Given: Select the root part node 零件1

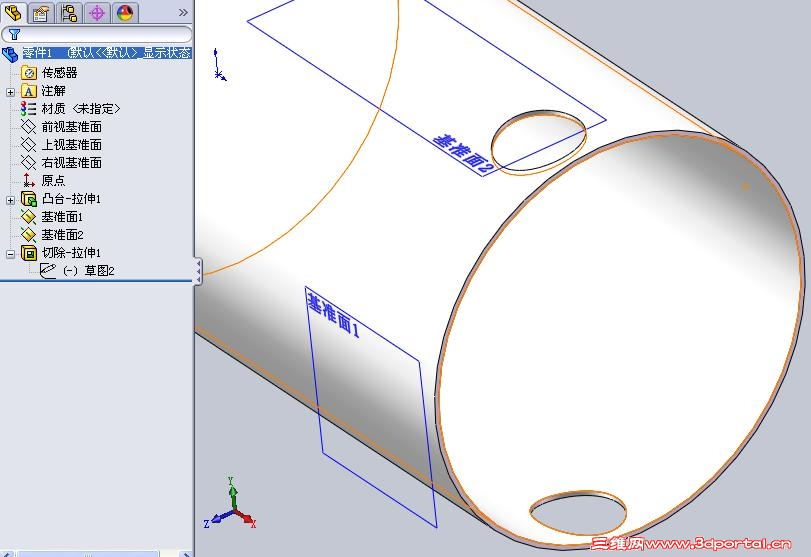Looking at the screenshot, I should pos(107,53).
